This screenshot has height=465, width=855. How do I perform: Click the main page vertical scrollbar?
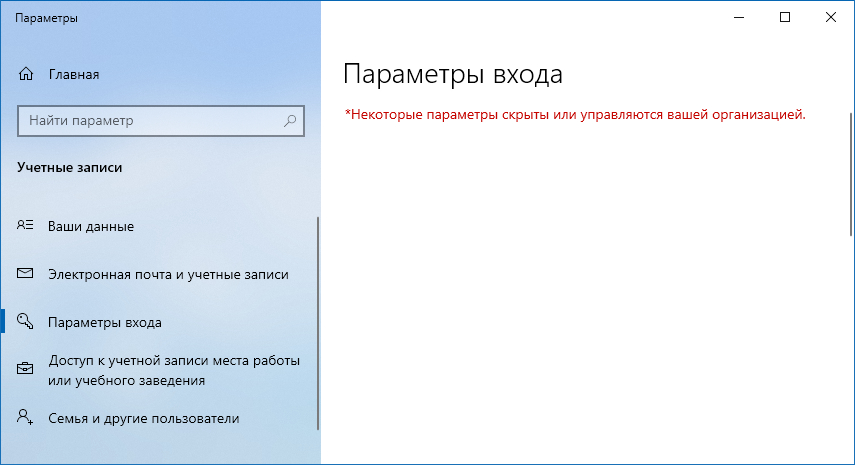[851, 174]
